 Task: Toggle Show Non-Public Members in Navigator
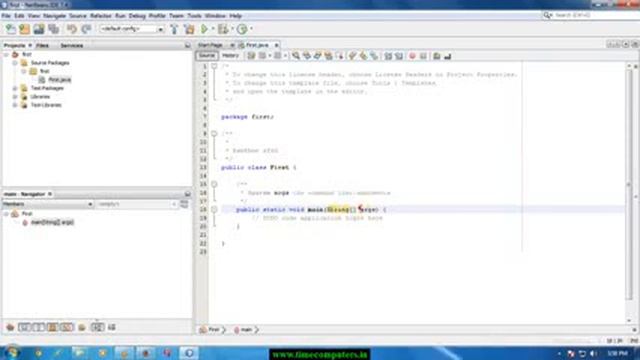[52, 327]
